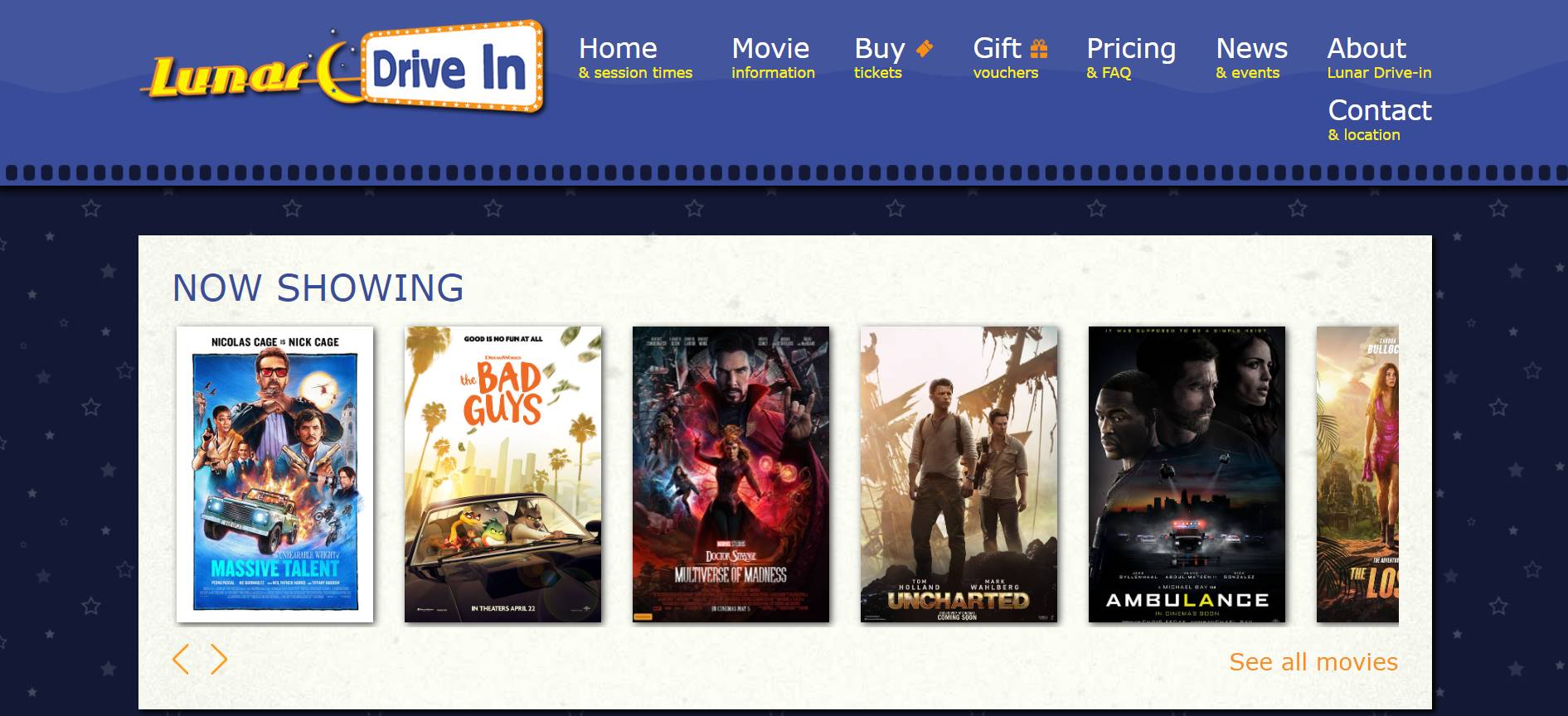Open Doctor Strange Multiverse of Madness poster
1568x716 pixels.
coord(731,474)
